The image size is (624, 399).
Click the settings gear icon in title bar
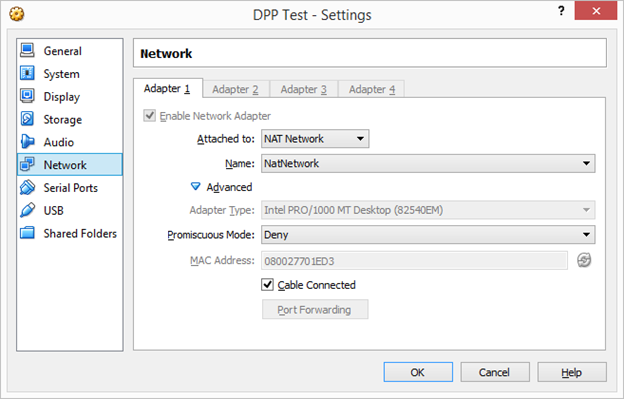pos(17,14)
